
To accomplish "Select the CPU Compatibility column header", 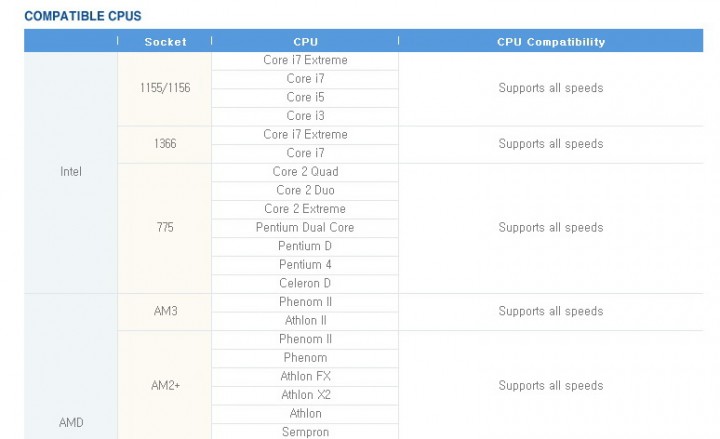I will click(550, 42).
